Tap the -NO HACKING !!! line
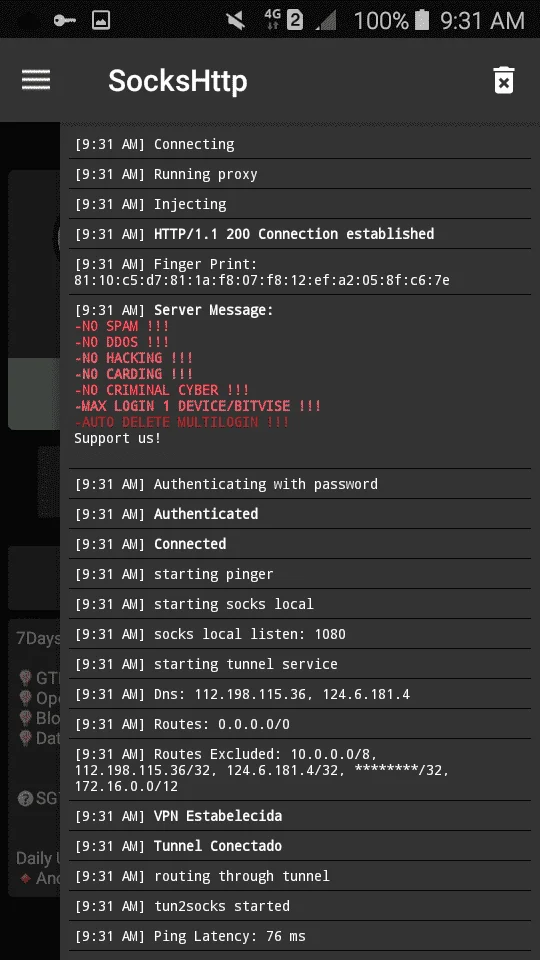The height and width of the screenshot is (960, 540). click(133, 358)
